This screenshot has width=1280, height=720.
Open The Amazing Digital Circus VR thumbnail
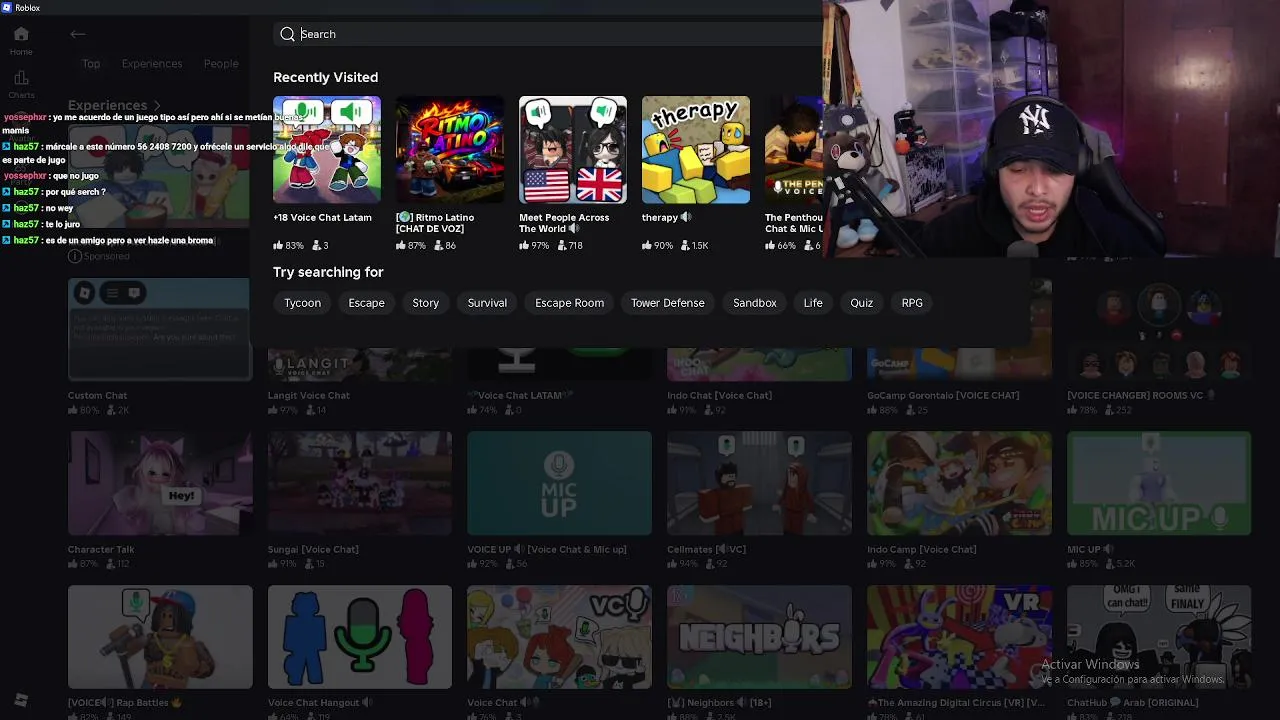[959, 638]
